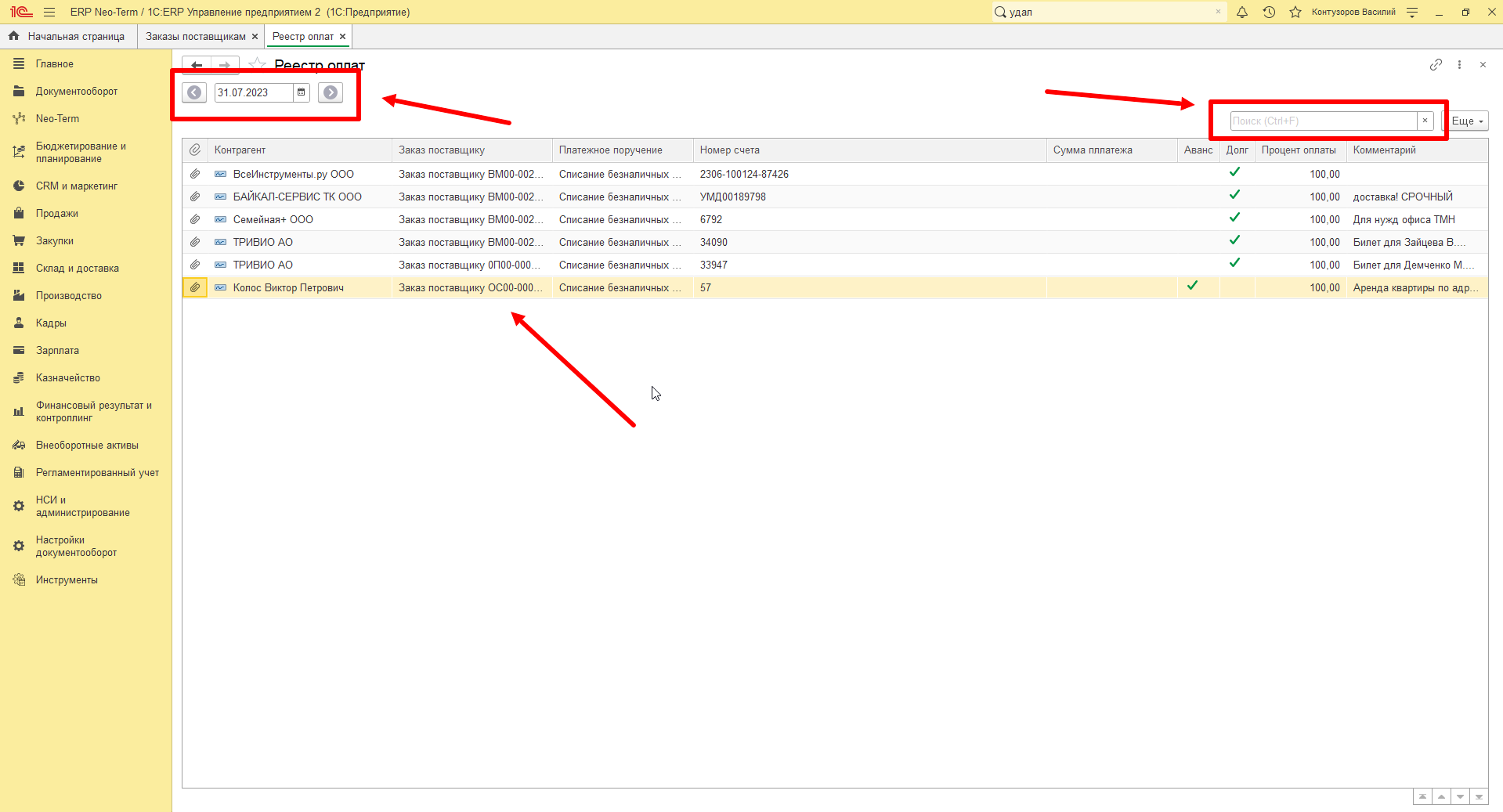Click into the Поиск (Ctrl+F) field

click(x=1324, y=121)
